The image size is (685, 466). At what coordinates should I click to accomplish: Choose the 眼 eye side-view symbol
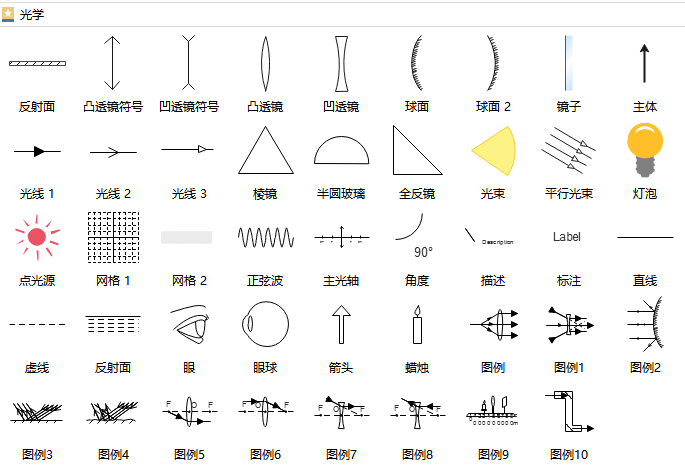tap(190, 324)
